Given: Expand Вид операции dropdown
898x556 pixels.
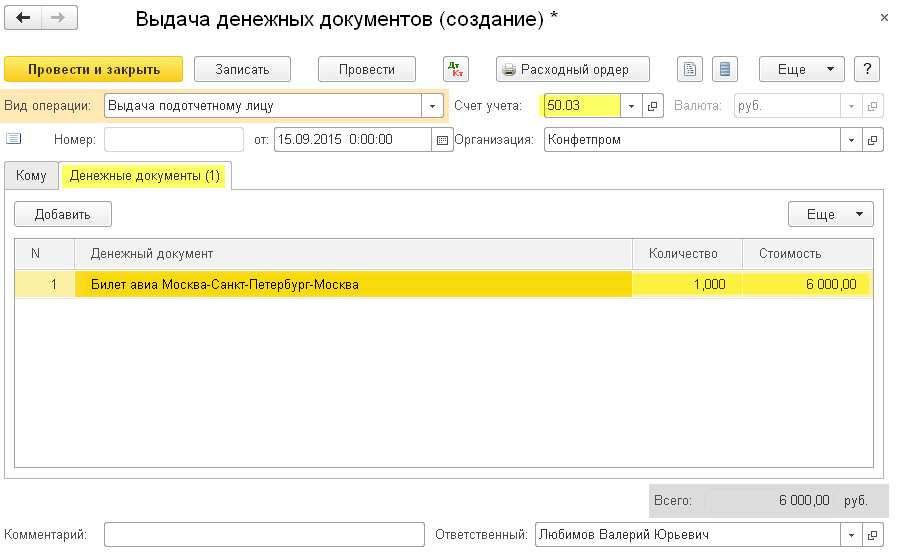Looking at the screenshot, I should (x=432, y=106).
